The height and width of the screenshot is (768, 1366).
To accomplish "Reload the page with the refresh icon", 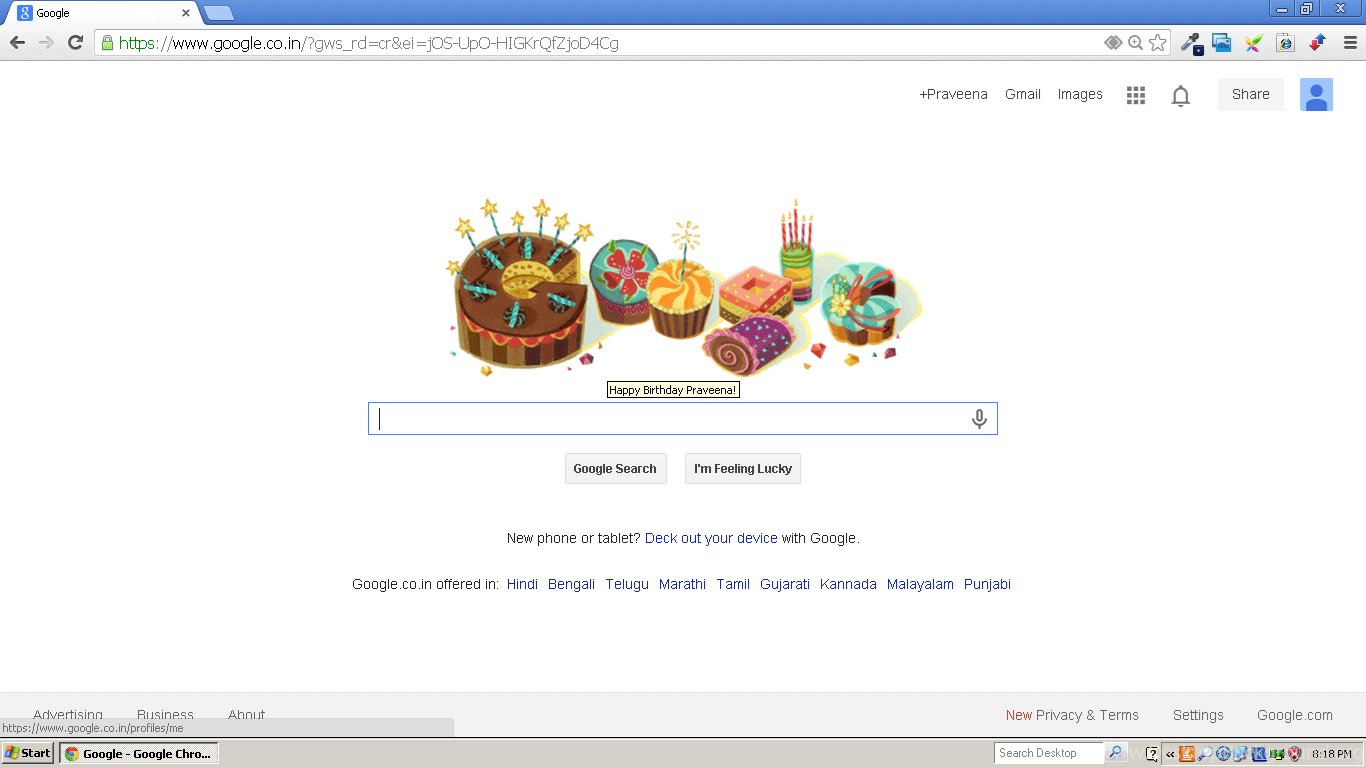I will [x=75, y=43].
